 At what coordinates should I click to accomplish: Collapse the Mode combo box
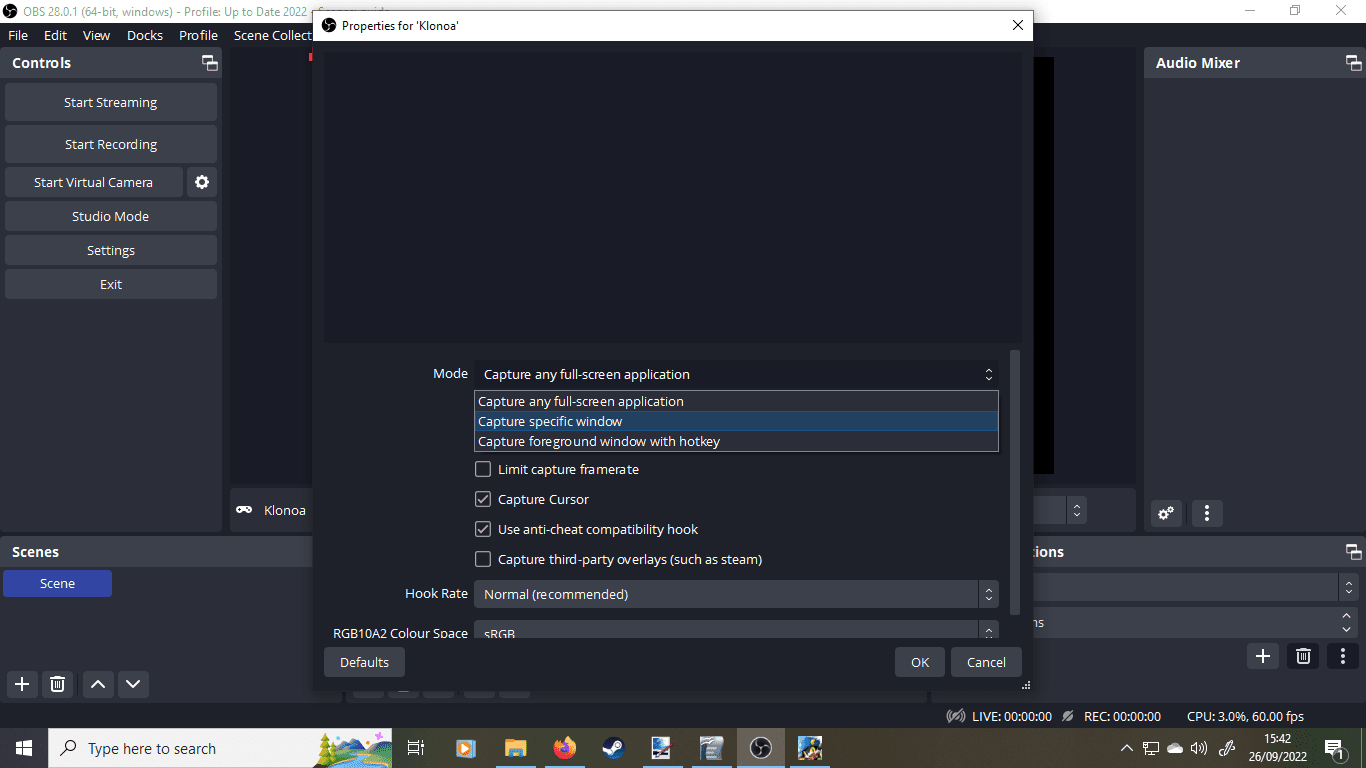tap(736, 374)
